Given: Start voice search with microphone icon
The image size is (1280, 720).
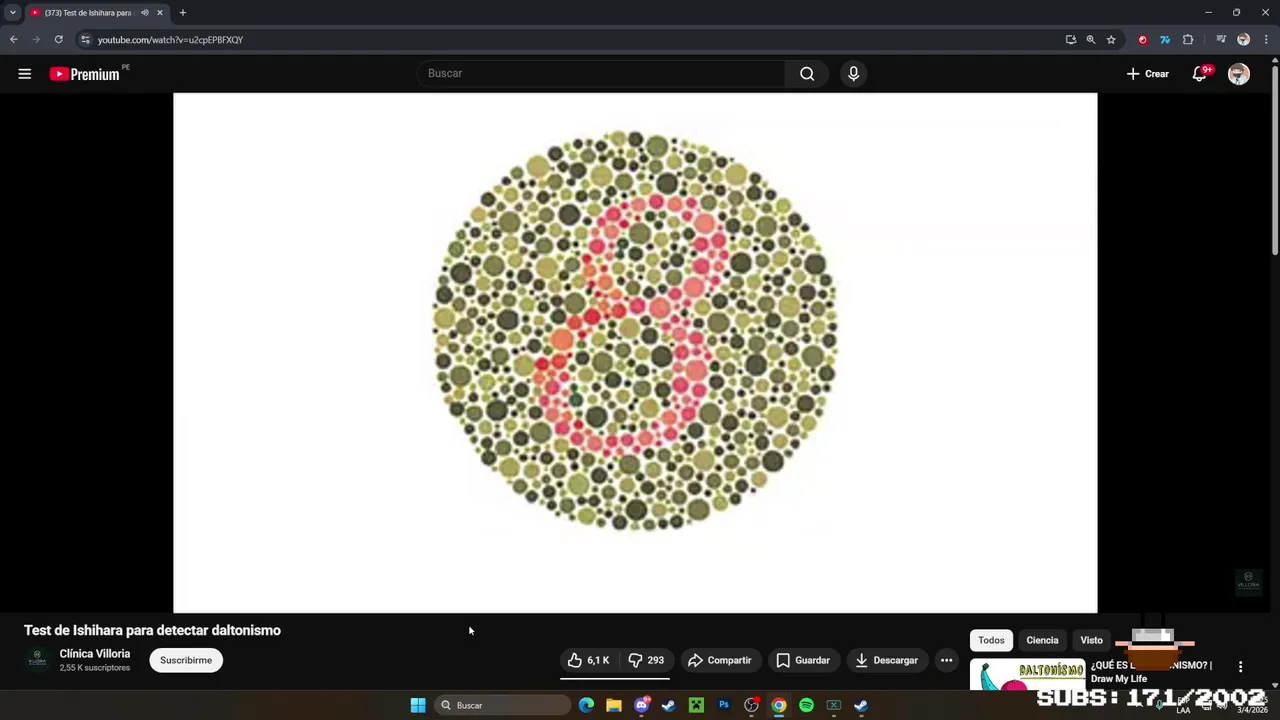Looking at the screenshot, I should pos(853,73).
